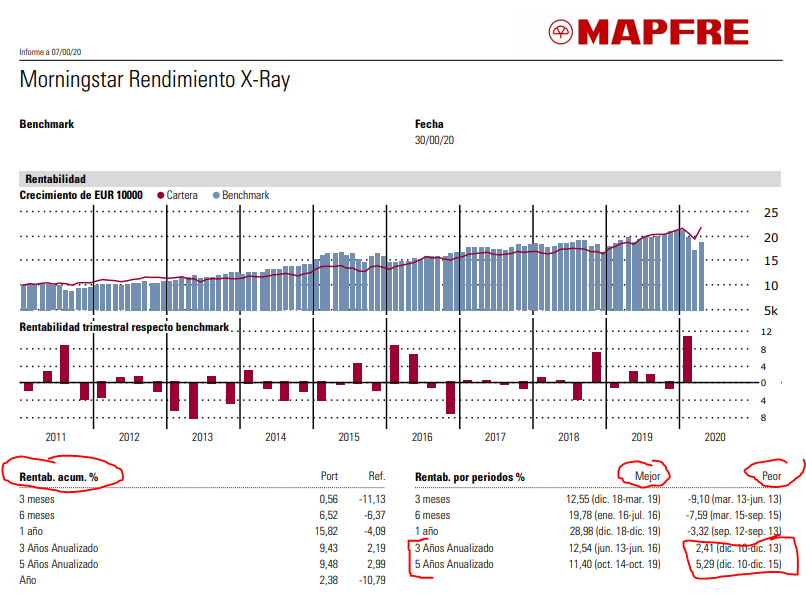Click the -4,09 reference value
Viewport: 806px width, 599px height.
tap(374, 531)
